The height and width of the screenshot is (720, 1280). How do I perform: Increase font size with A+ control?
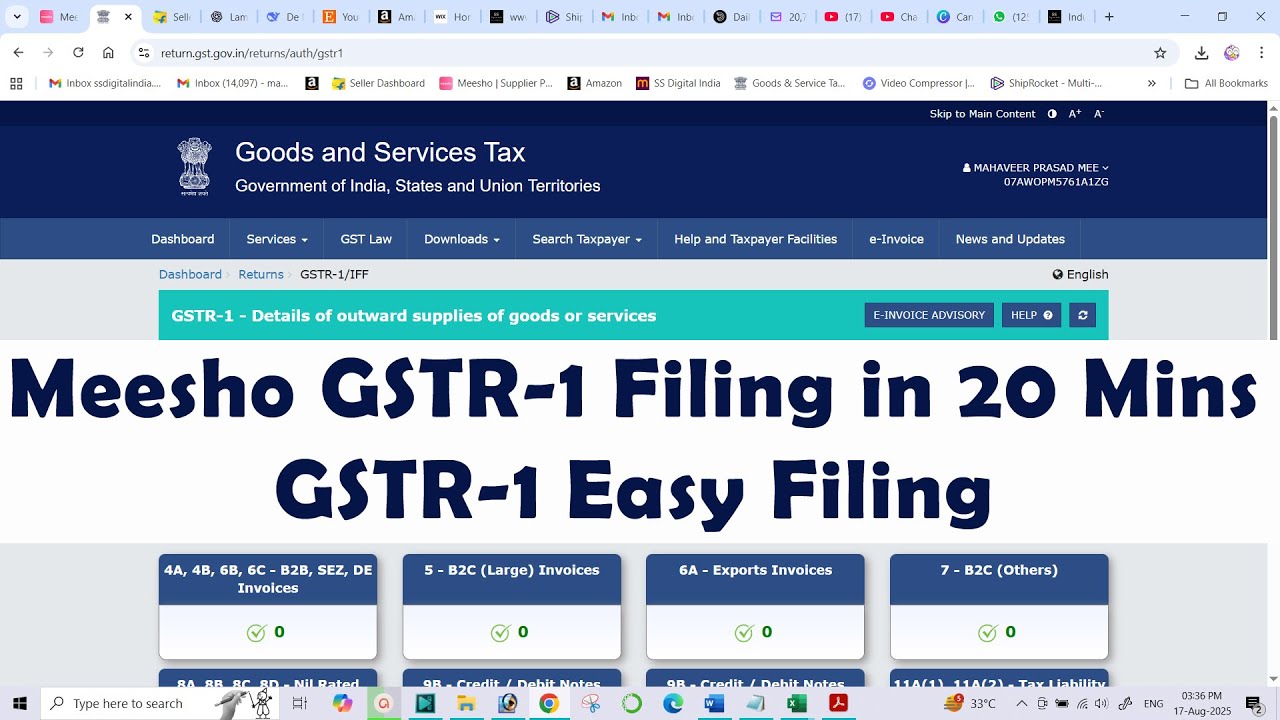point(1075,114)
